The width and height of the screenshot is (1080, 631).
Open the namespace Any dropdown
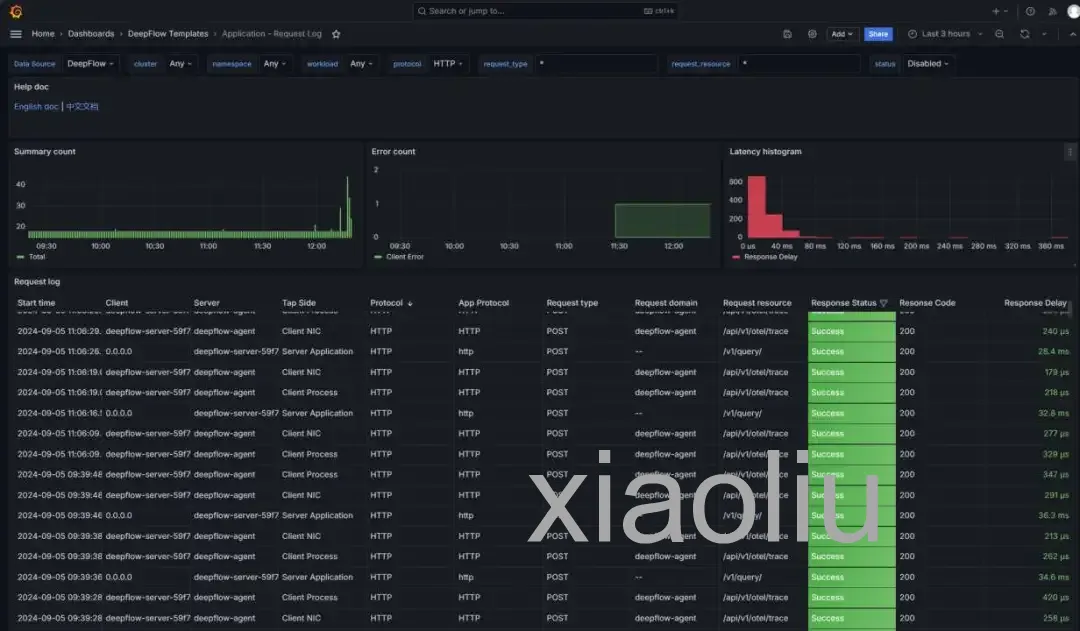coord(275,63)
